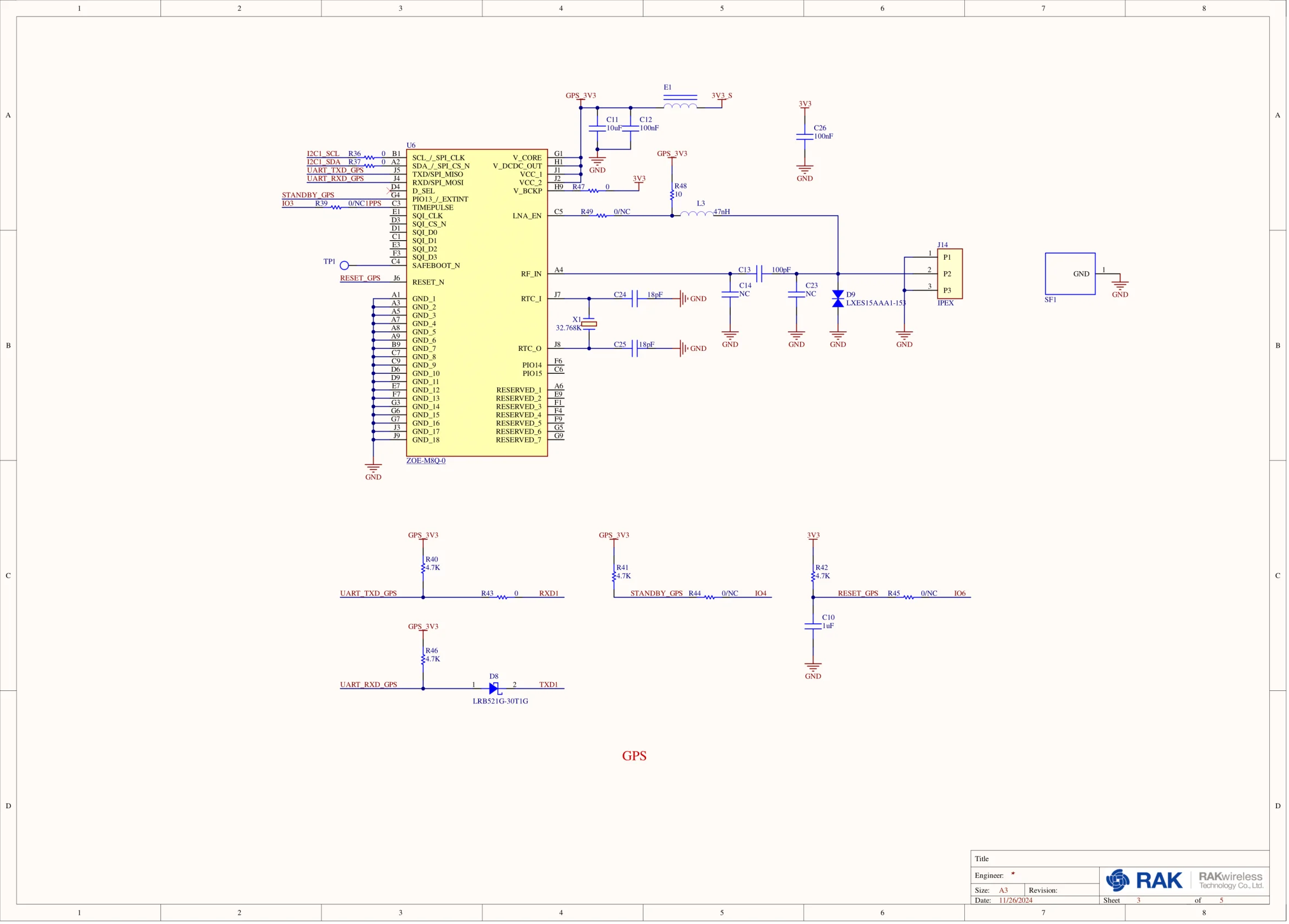
Task: Click the LNA_EN pin name on U6
Action: 527,216
